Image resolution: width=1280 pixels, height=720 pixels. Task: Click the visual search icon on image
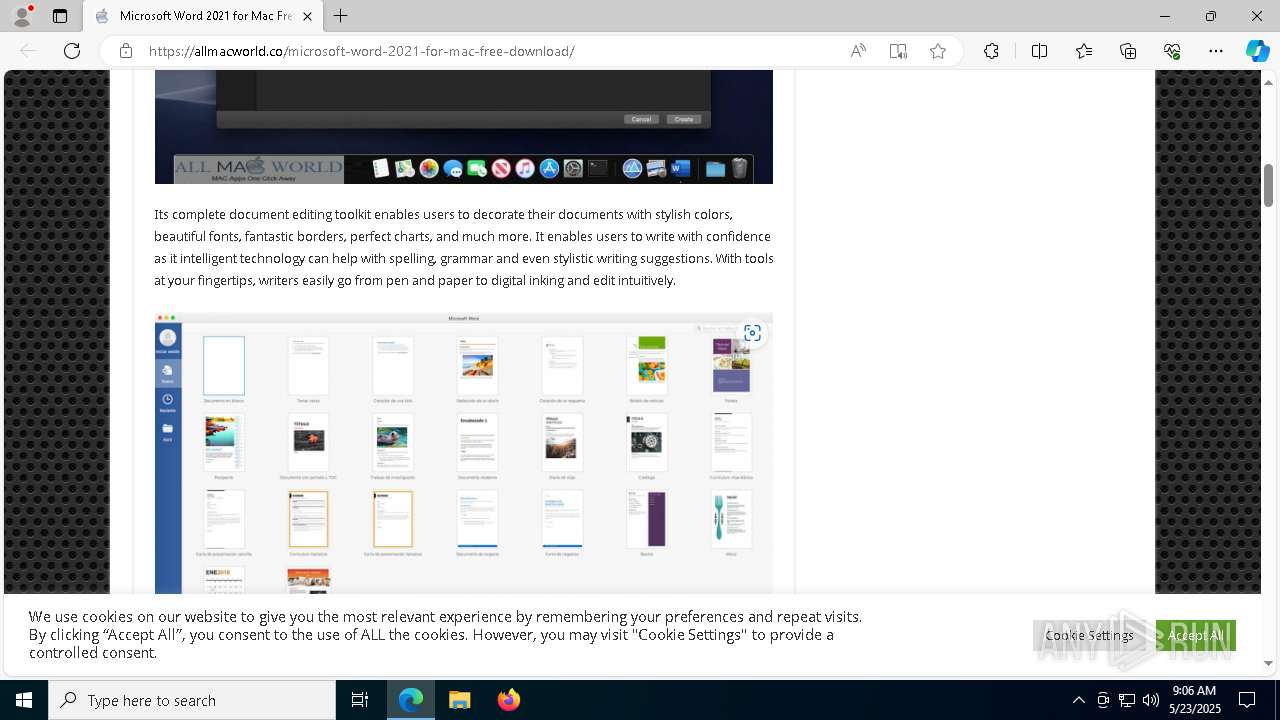pyautogui.click(x=752, y=333)
